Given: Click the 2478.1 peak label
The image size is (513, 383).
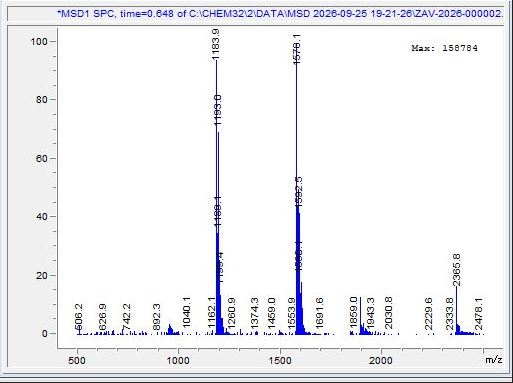Looking at the screenshot, I should 479,314.
